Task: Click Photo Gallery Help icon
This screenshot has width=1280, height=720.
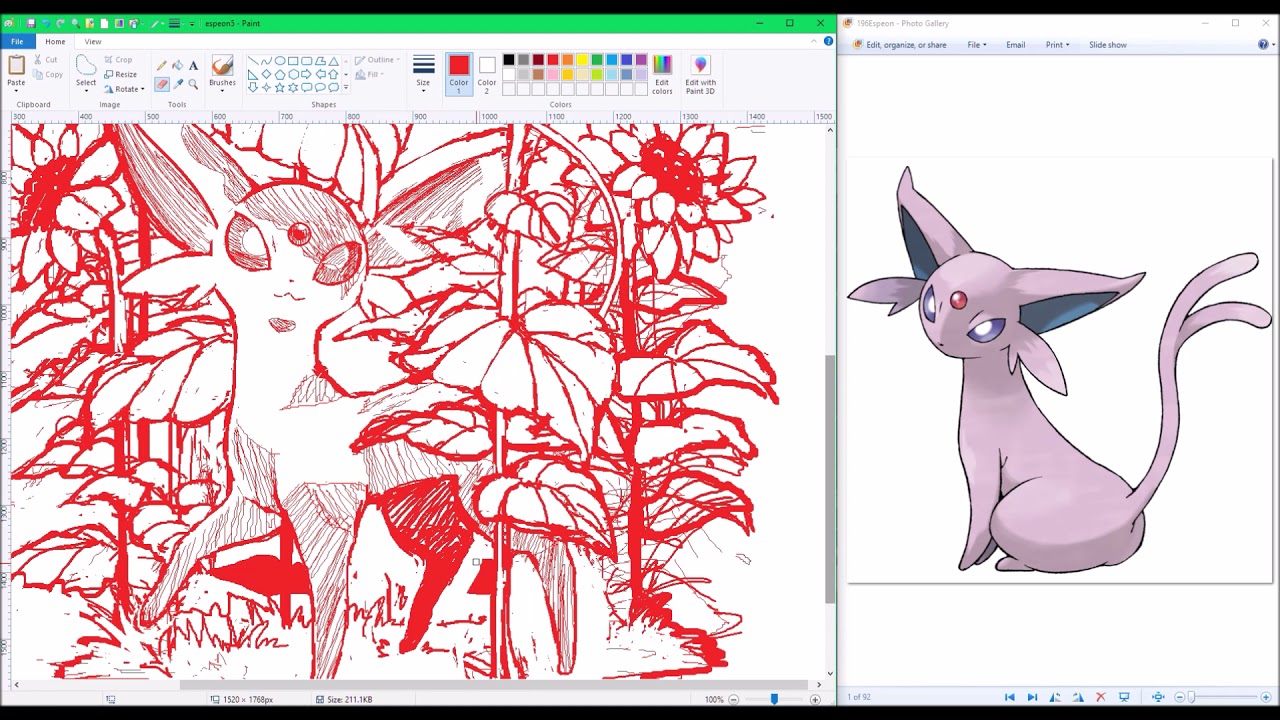Action: pyautogui.click(x=1263, y=44)
